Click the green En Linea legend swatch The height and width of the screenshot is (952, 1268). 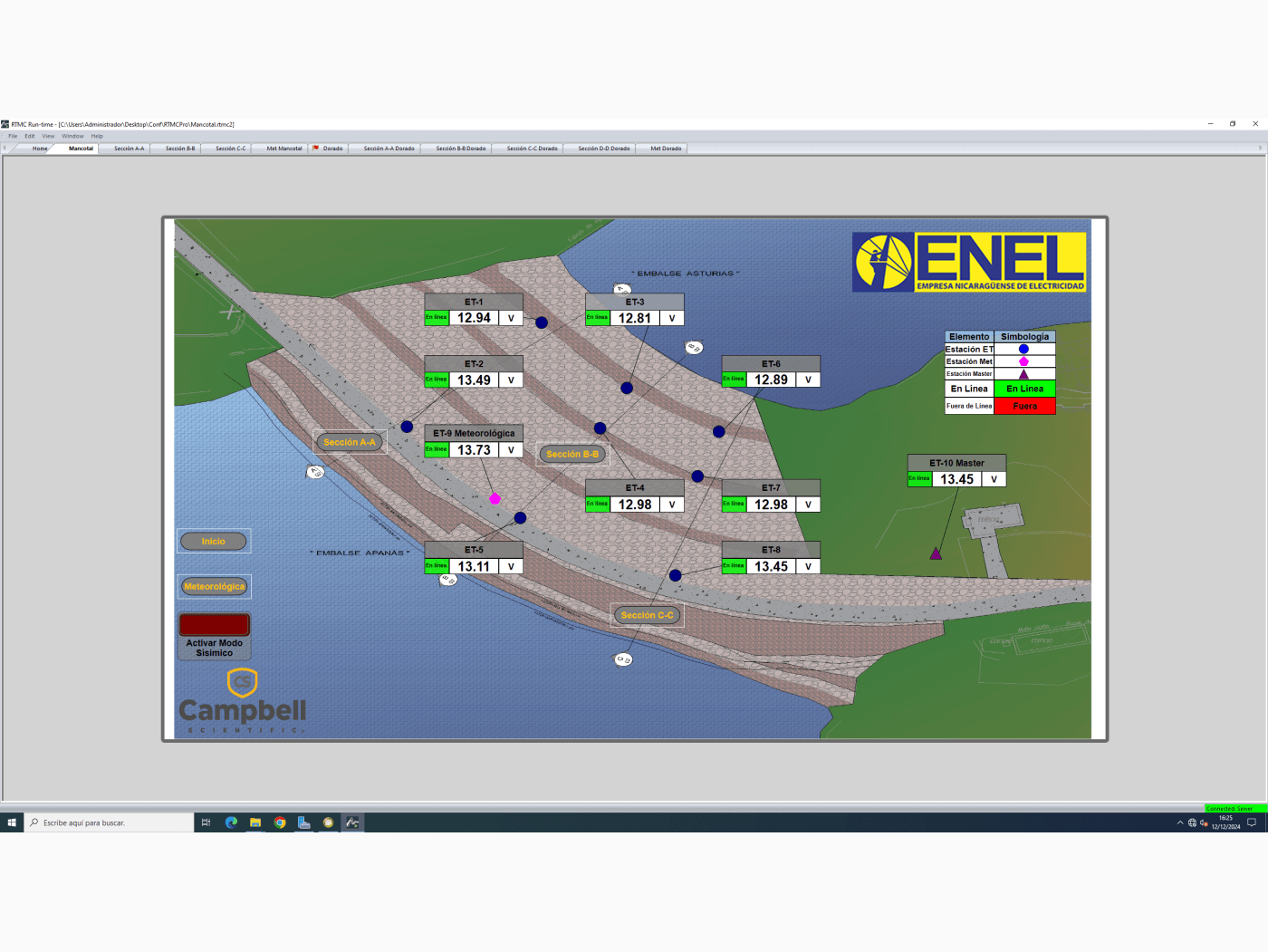1024,389
